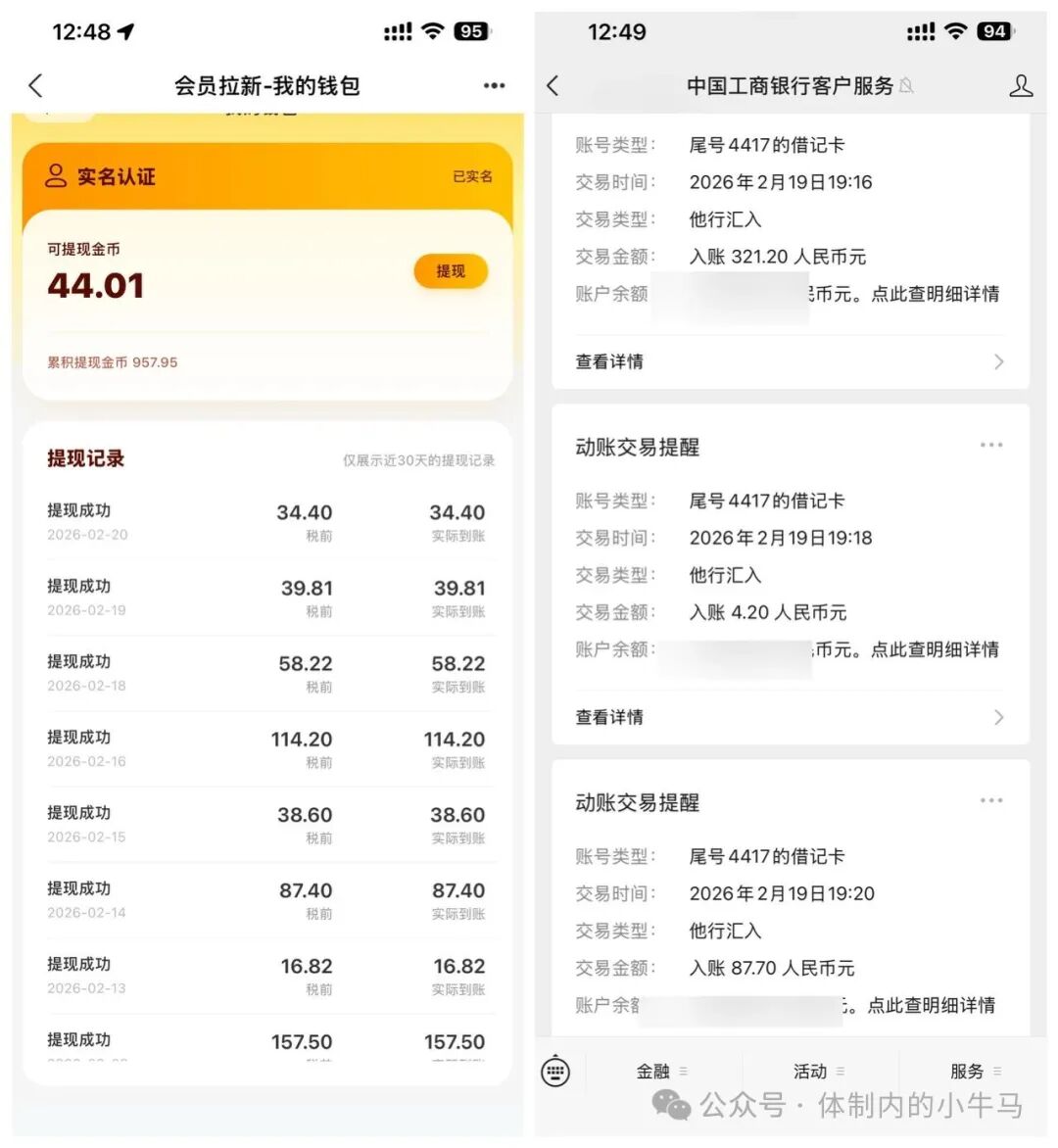Select the 2026-02-19 withdrawal record

click(x=267, y=598)
